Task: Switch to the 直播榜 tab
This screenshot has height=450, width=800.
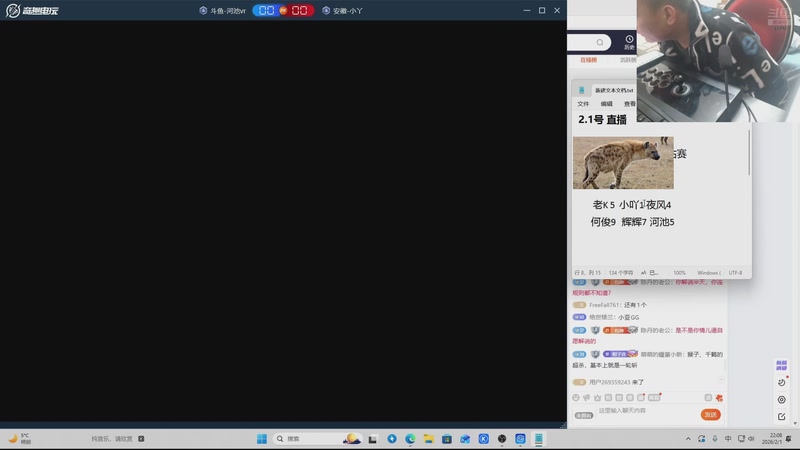Action: [588, 60]
